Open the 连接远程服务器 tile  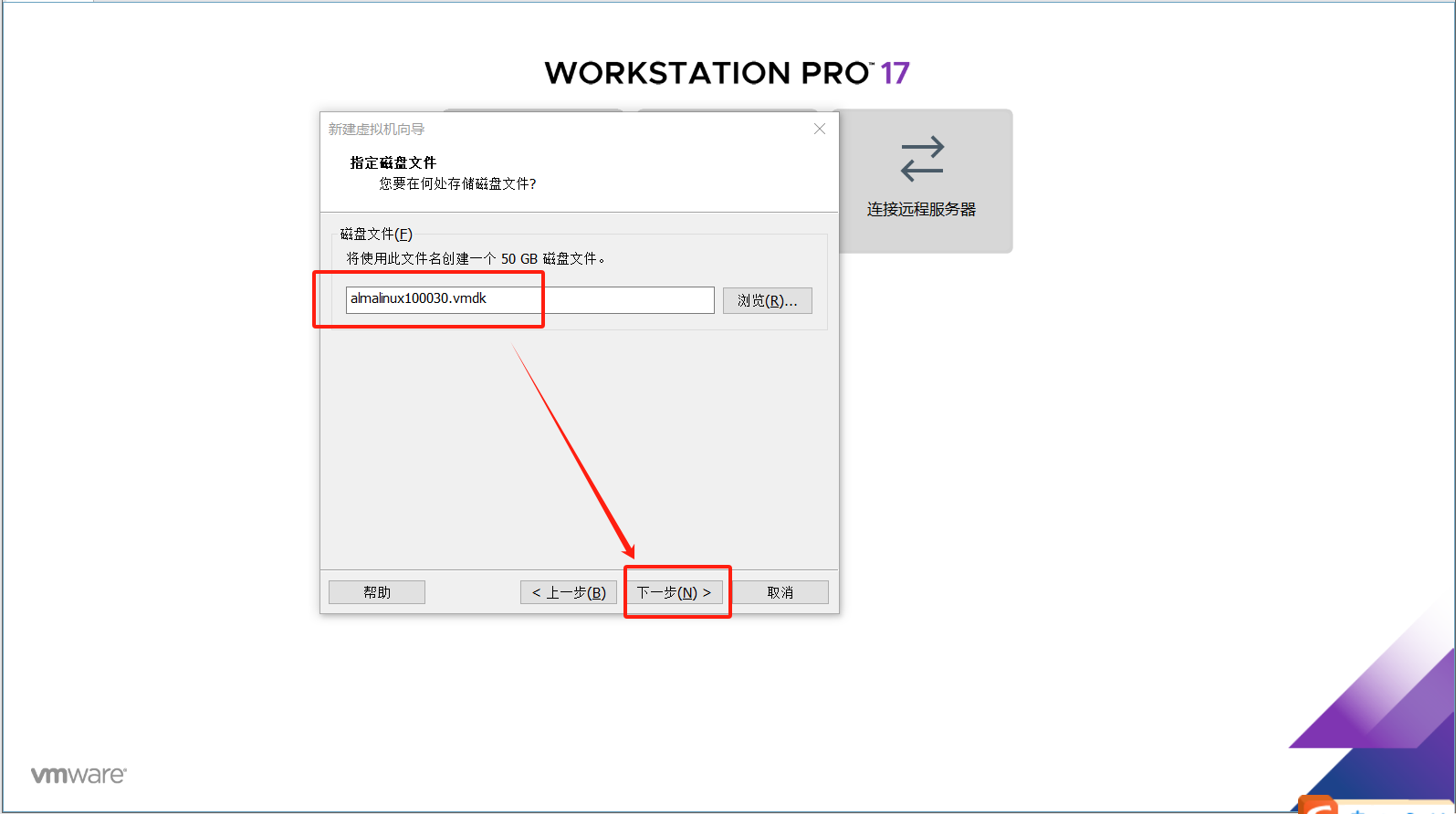(x=922, y=181)
